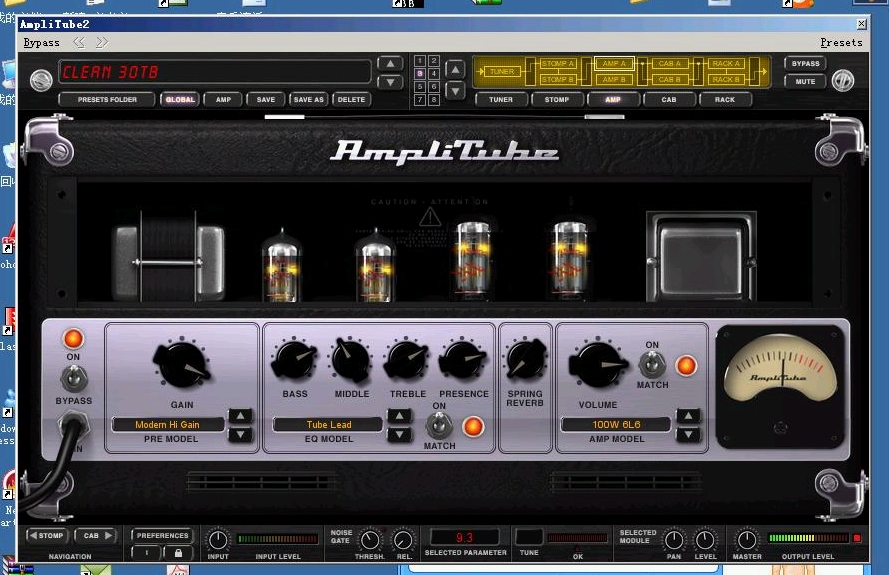Click the AmpliTube VU meter
Viewport: 889px width, 575px height.
781,387
